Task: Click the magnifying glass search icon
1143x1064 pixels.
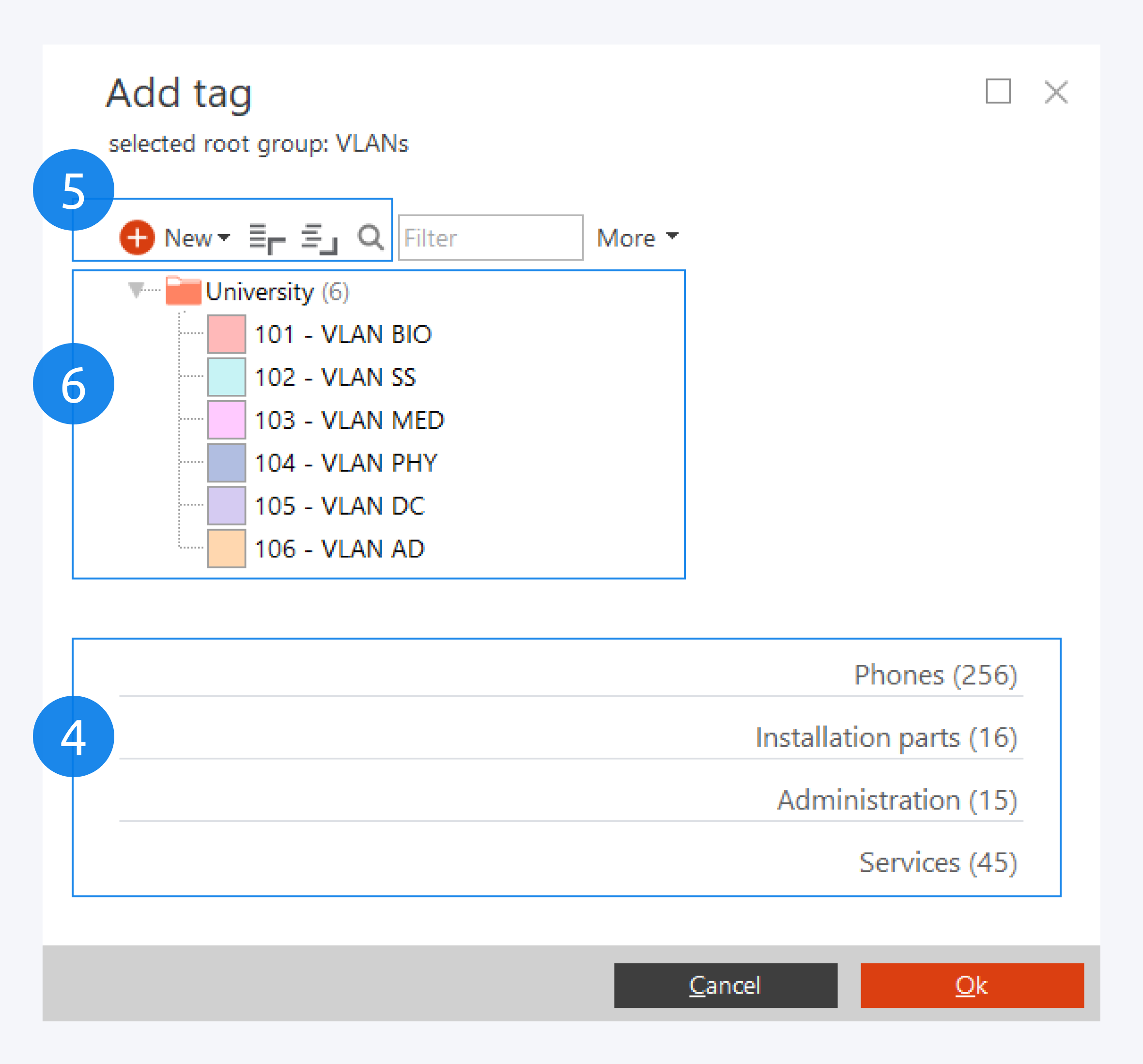Action: (x=371, y=237)
